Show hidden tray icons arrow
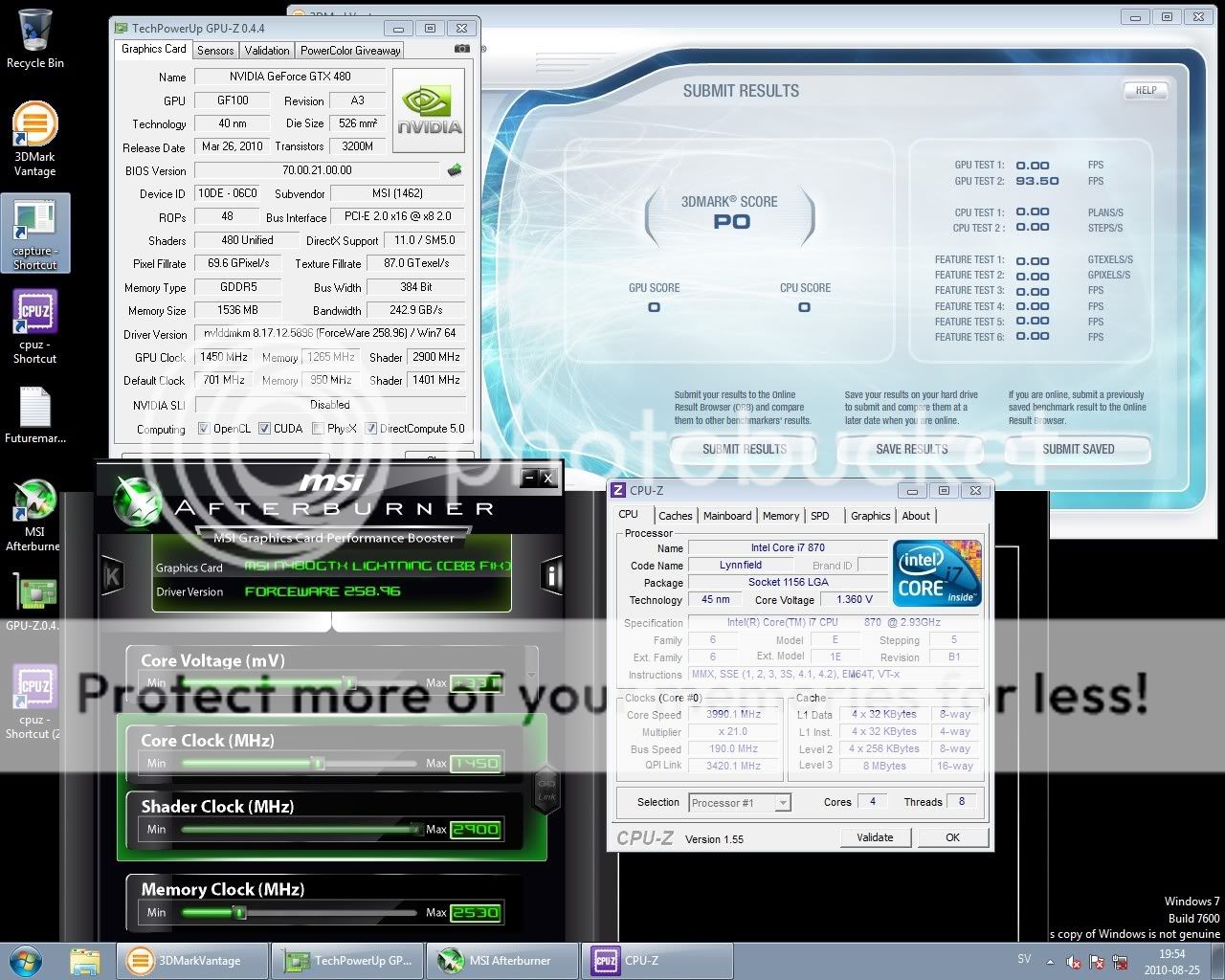 [x=1052, y=960]
